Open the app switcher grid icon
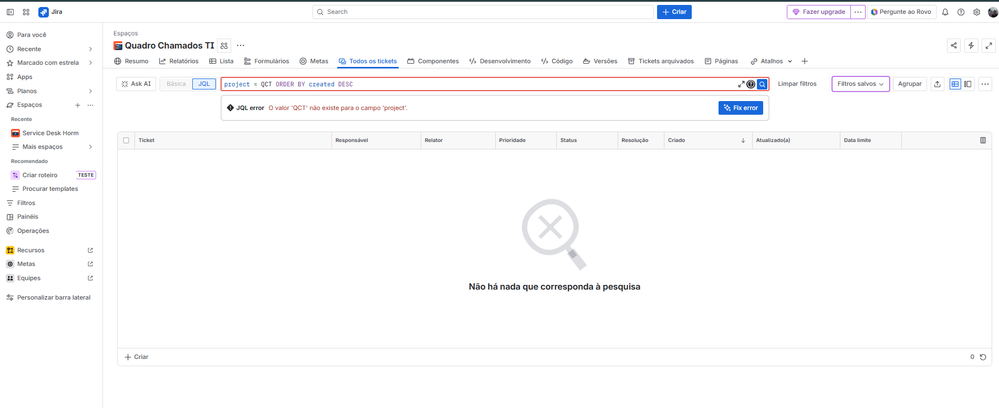The image size is (999, 408). point(25,12)
